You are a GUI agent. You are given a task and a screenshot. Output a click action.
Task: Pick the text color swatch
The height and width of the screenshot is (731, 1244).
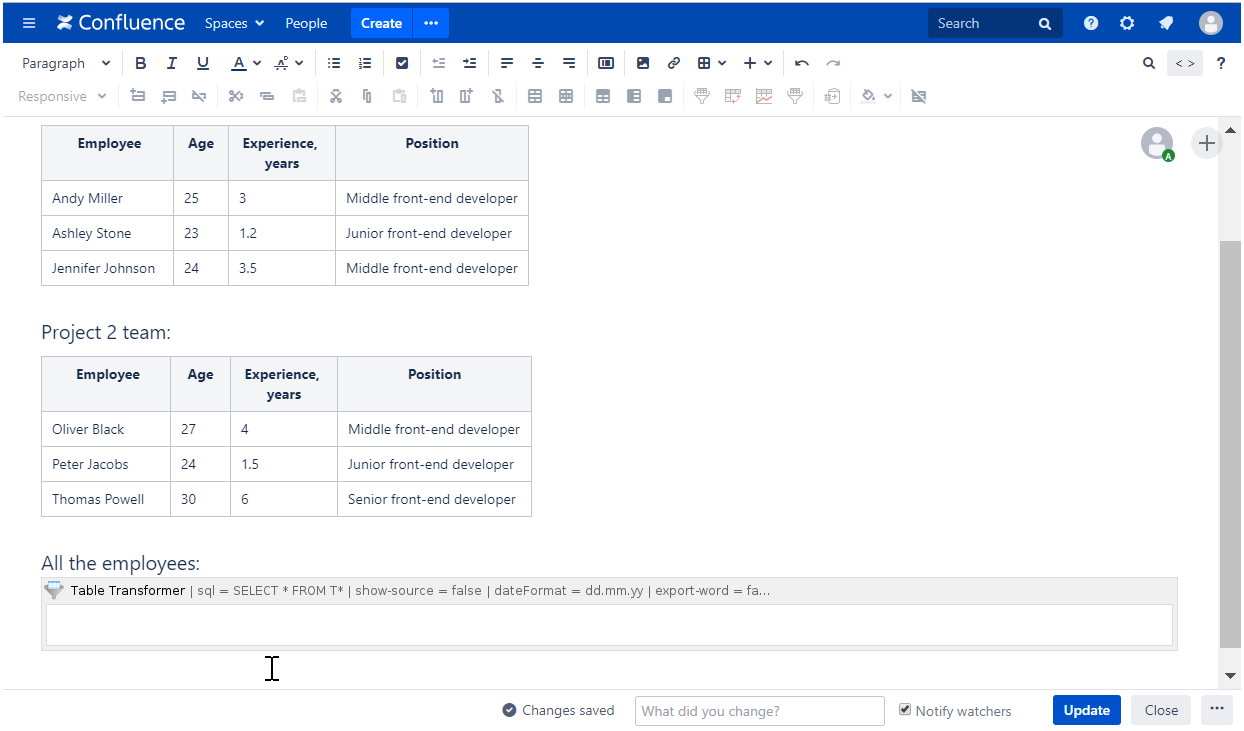coord(238,63)
